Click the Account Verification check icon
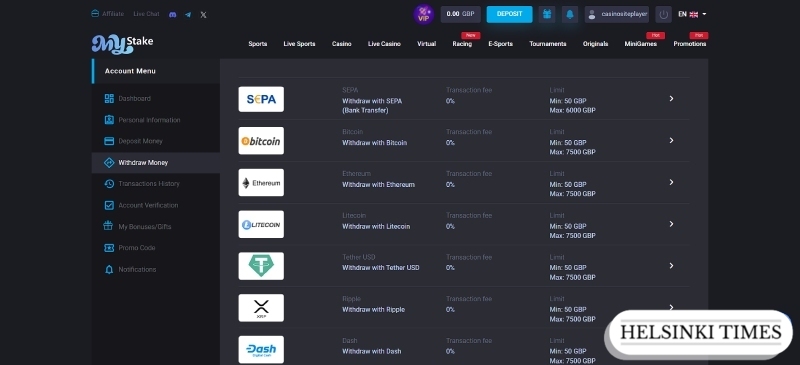 [109, 205]
